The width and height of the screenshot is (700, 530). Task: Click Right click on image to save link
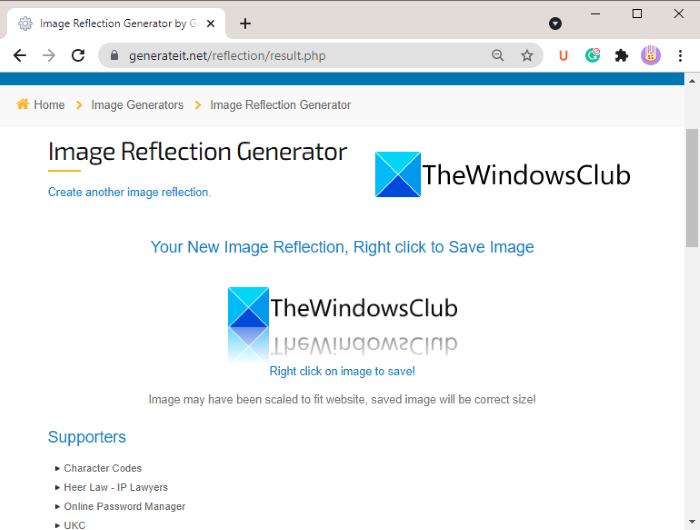pyautogui.click(x=342, y=371)
